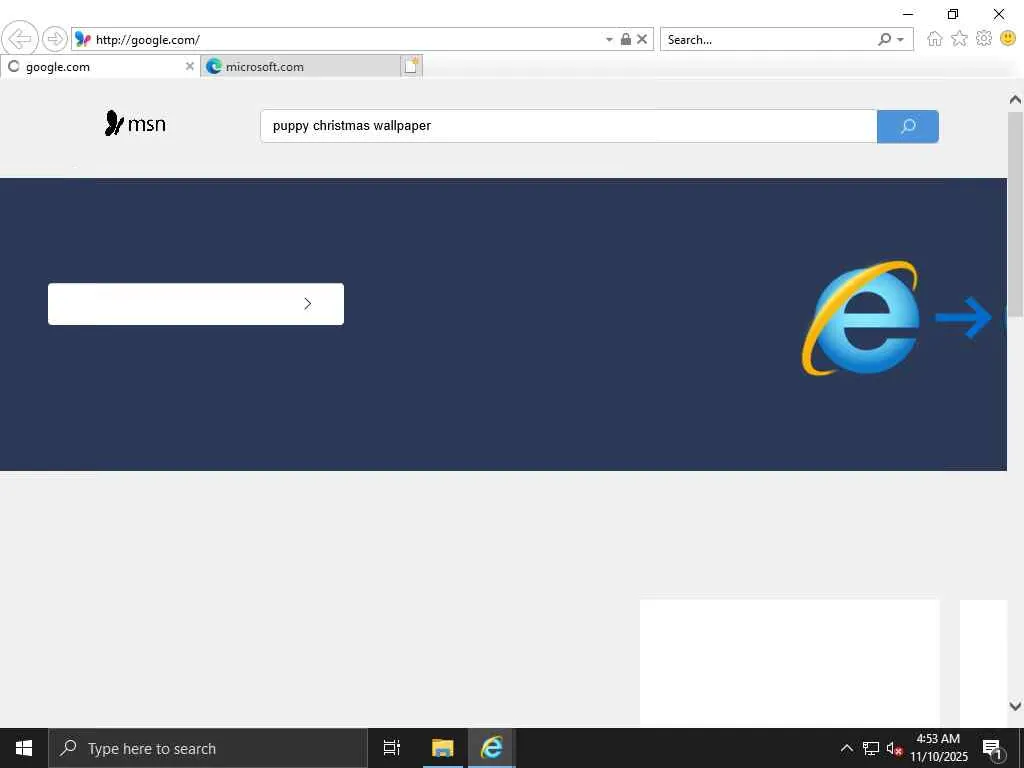1024x768 pixels.
Task: Open the Tools gear icon
Action: [984, 39]
